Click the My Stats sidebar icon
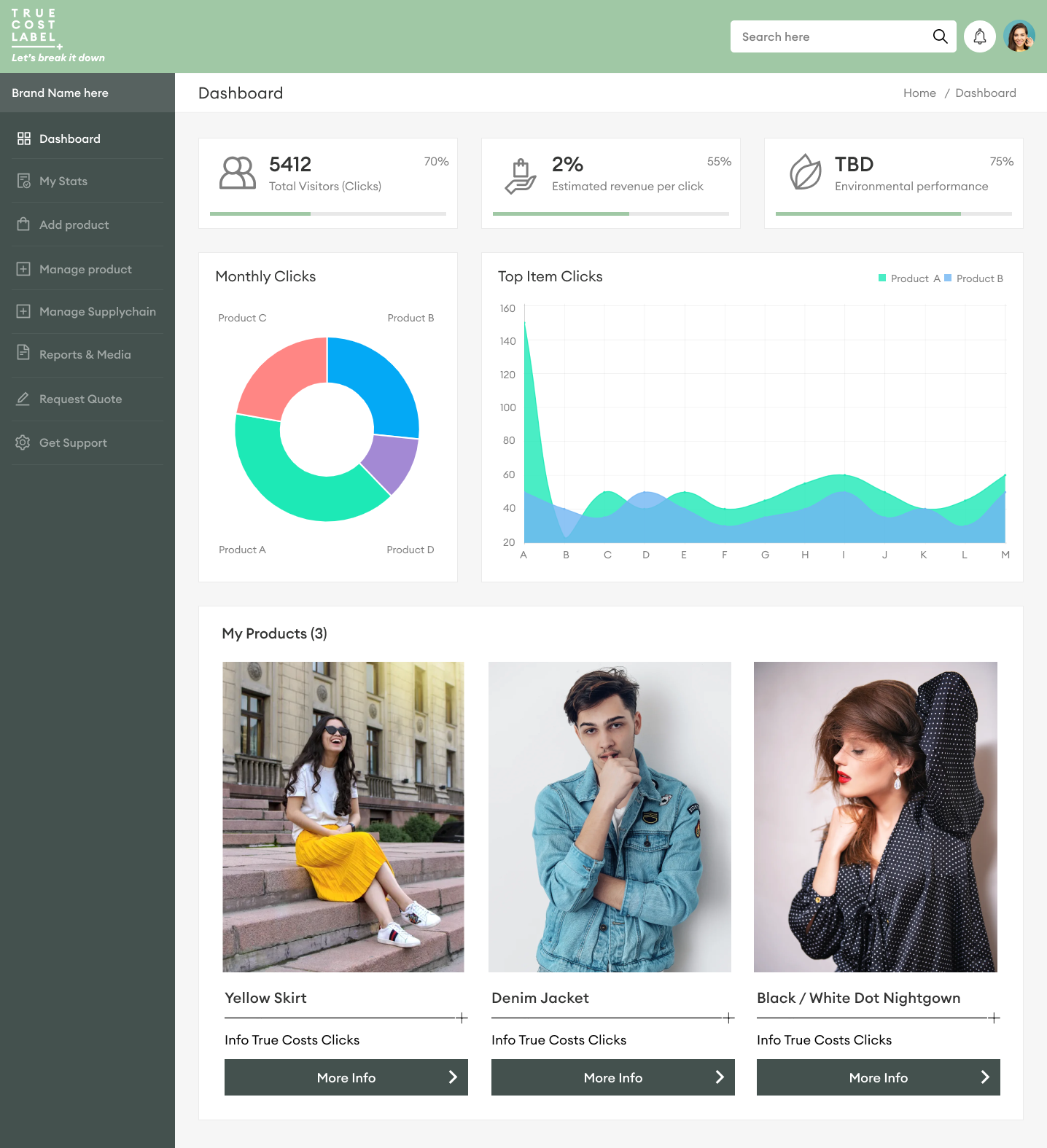The image size is (1047, 1148). click(24, 181)
